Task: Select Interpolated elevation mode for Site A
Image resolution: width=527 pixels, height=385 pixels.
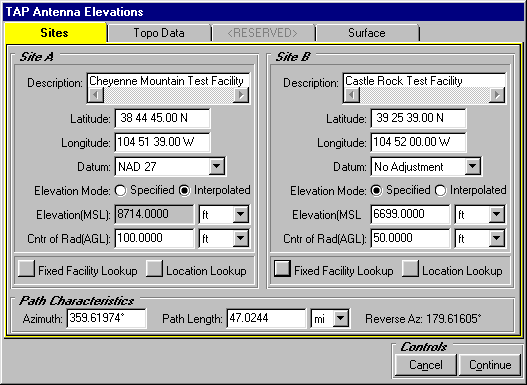Action: click(185, 190)
